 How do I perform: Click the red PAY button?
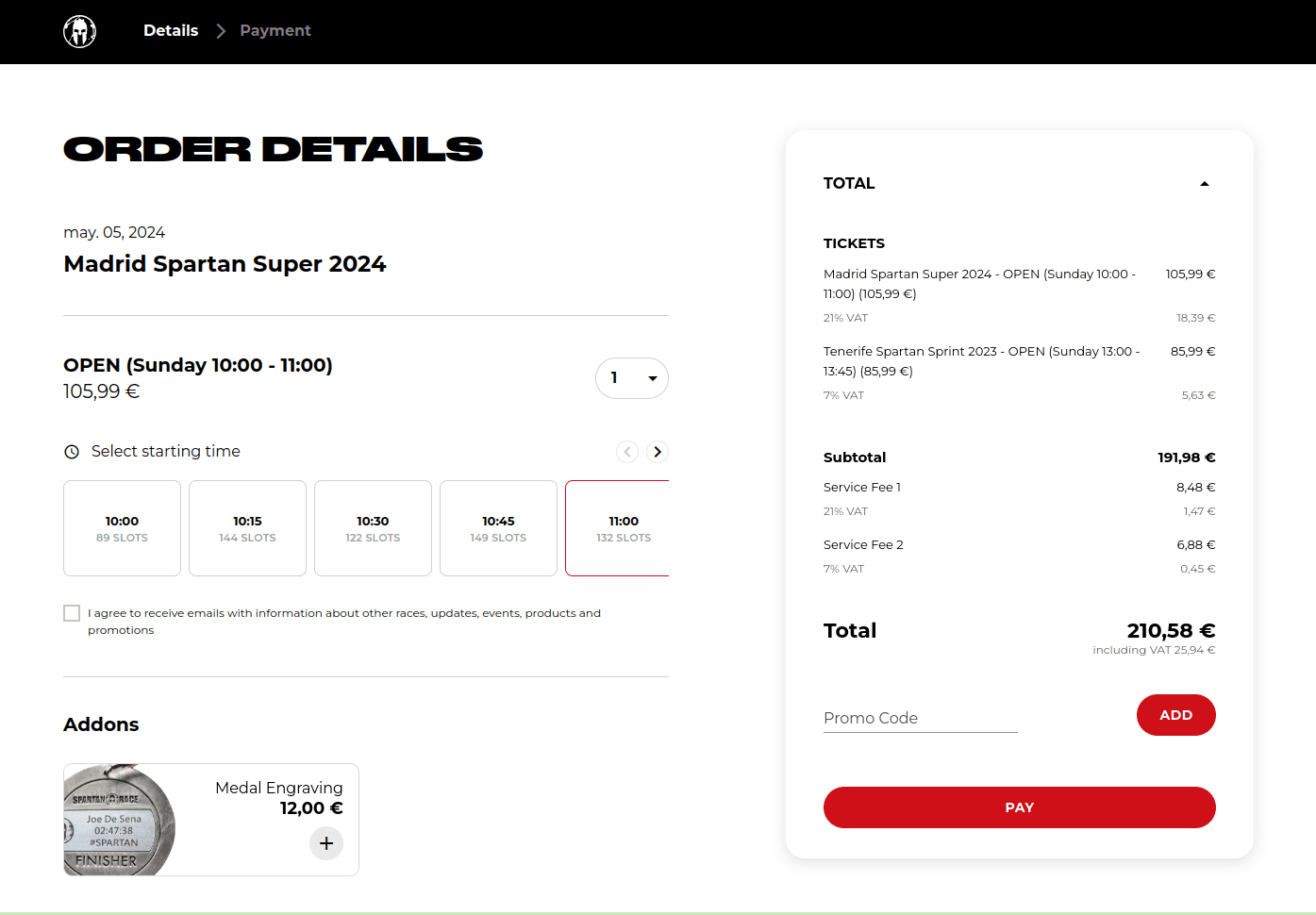click(1020, 807)
